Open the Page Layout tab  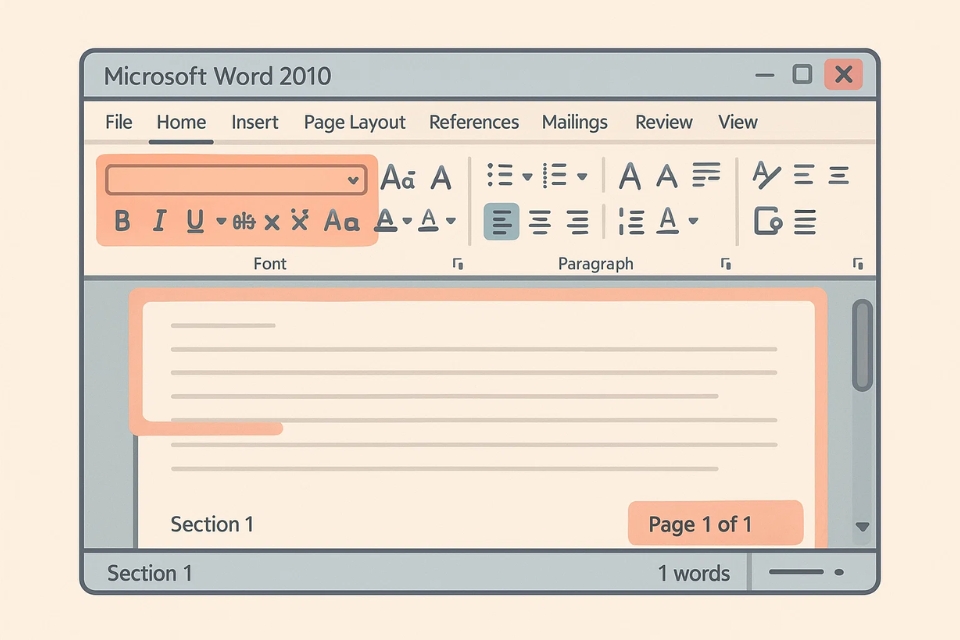[354, 122]
